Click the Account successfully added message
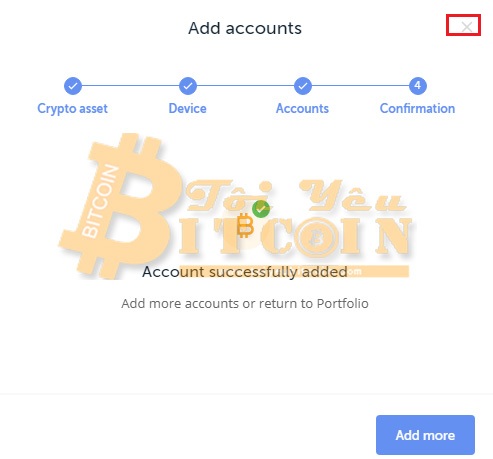493x459 pixels. (245, 272)
